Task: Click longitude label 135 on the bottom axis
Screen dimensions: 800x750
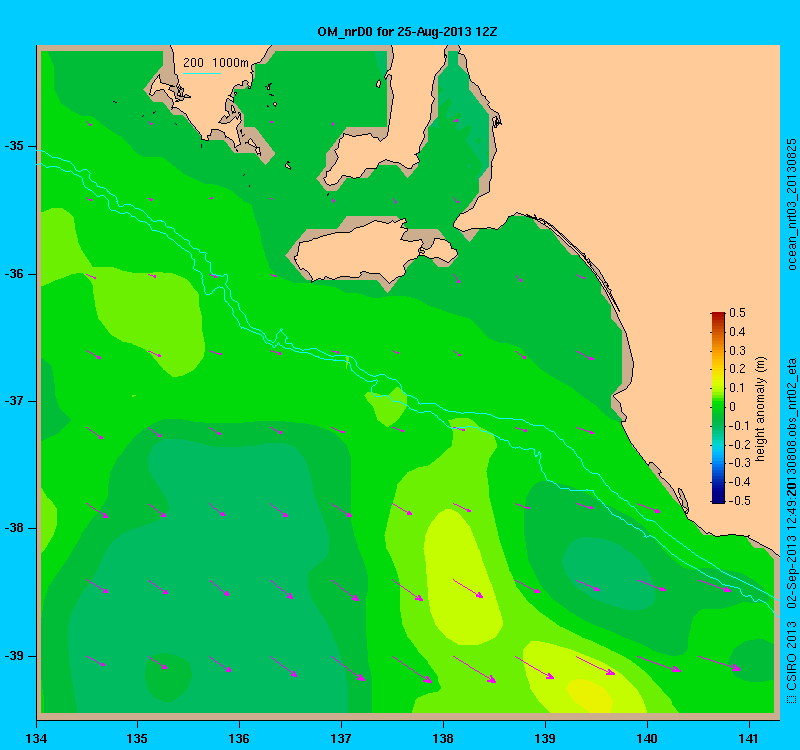Action: click(137, 738)
